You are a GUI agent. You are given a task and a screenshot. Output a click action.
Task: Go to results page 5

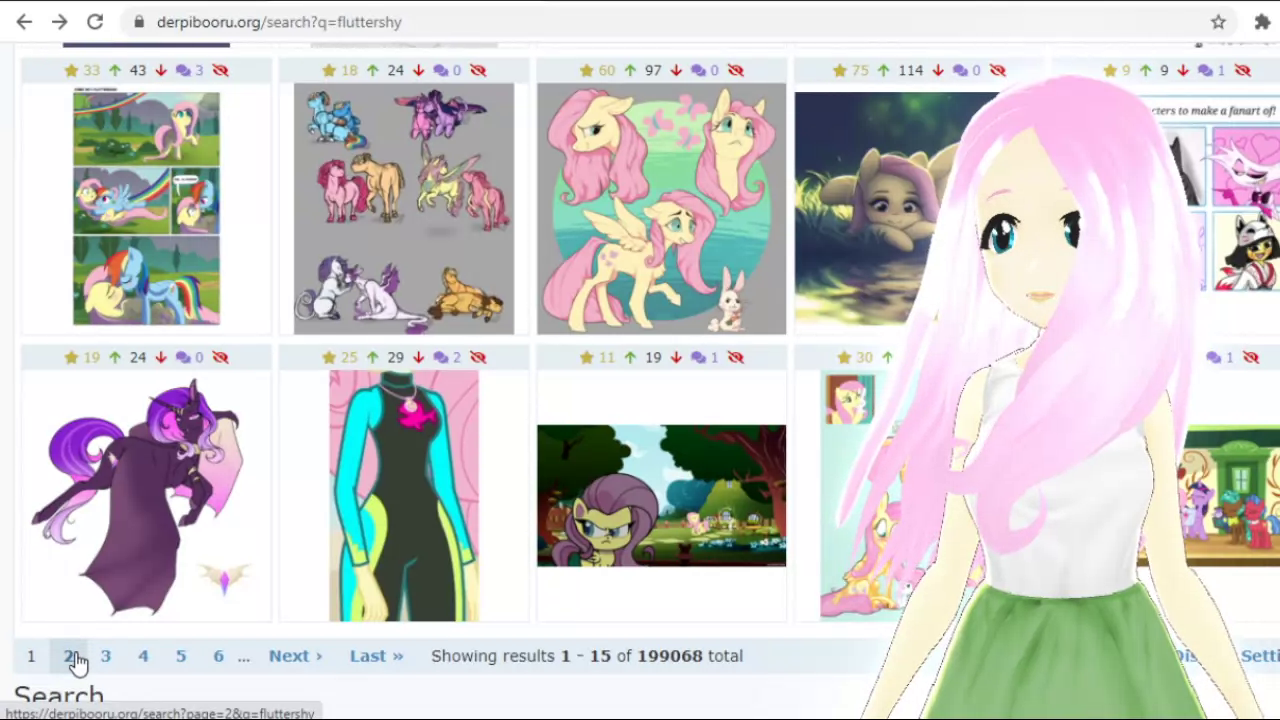click(181, 656)
